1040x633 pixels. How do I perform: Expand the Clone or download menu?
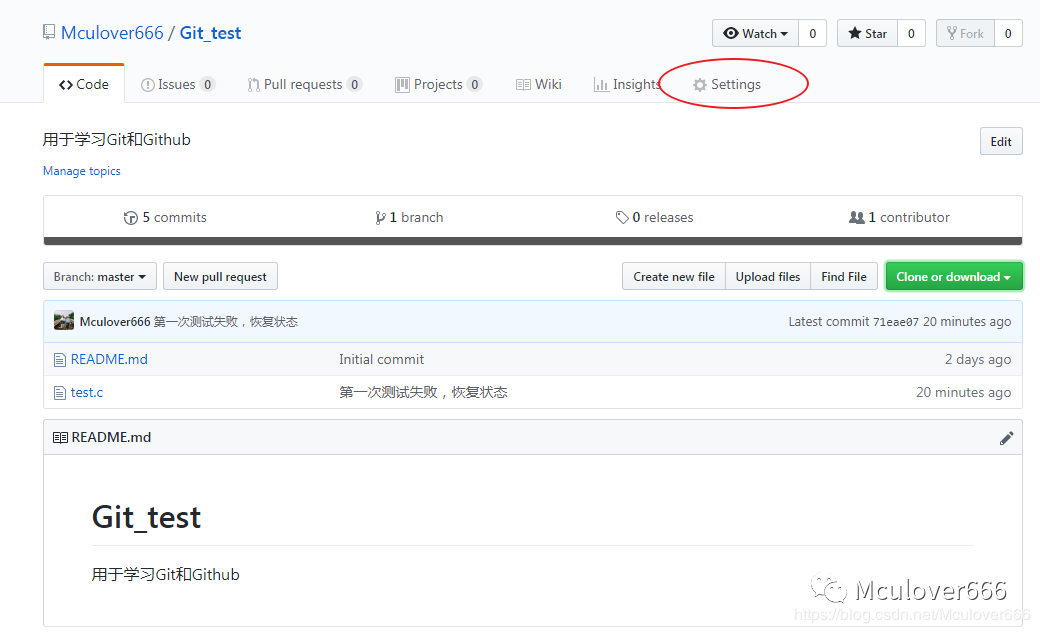[954, 276]
